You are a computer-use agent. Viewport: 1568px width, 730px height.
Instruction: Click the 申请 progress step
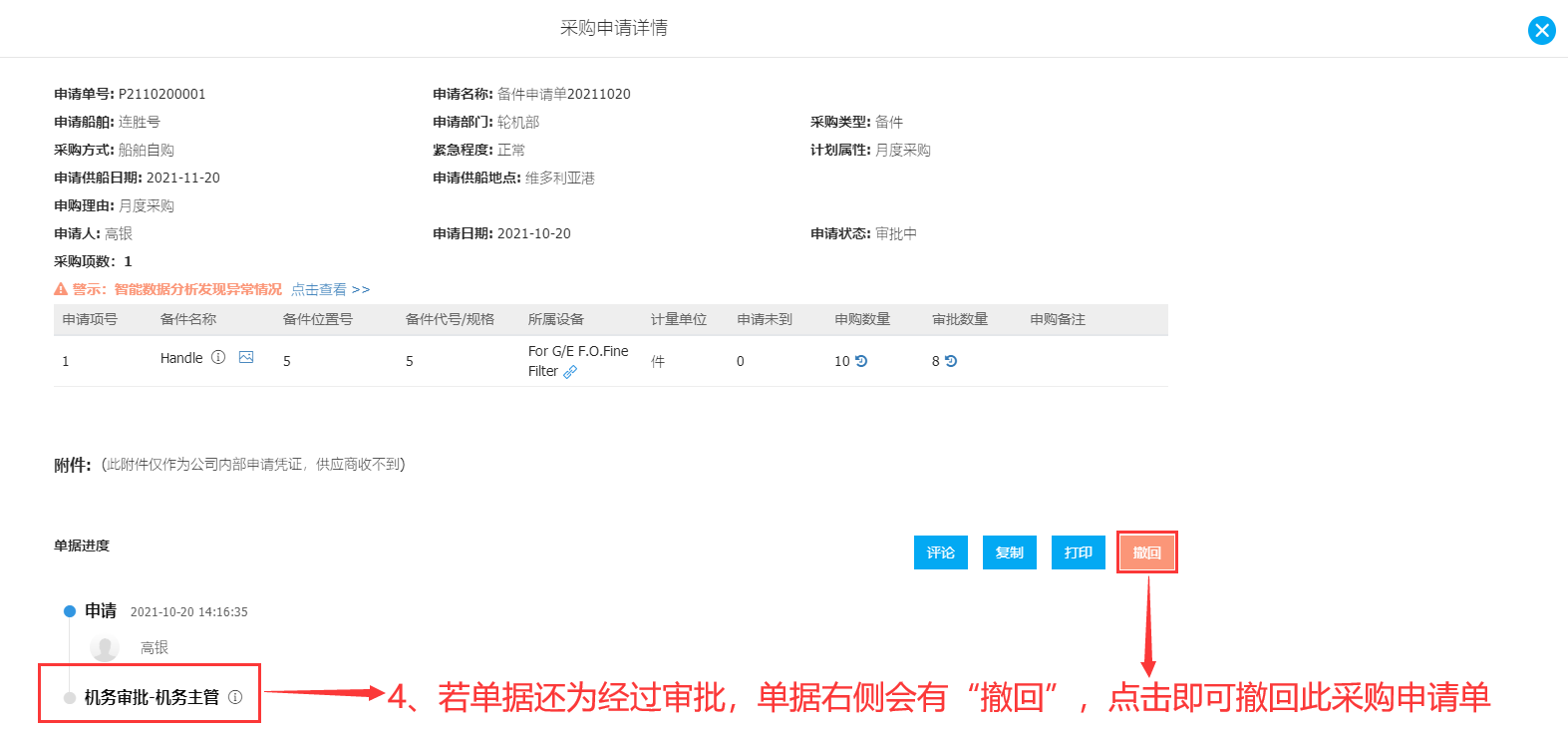coord(101,610)
